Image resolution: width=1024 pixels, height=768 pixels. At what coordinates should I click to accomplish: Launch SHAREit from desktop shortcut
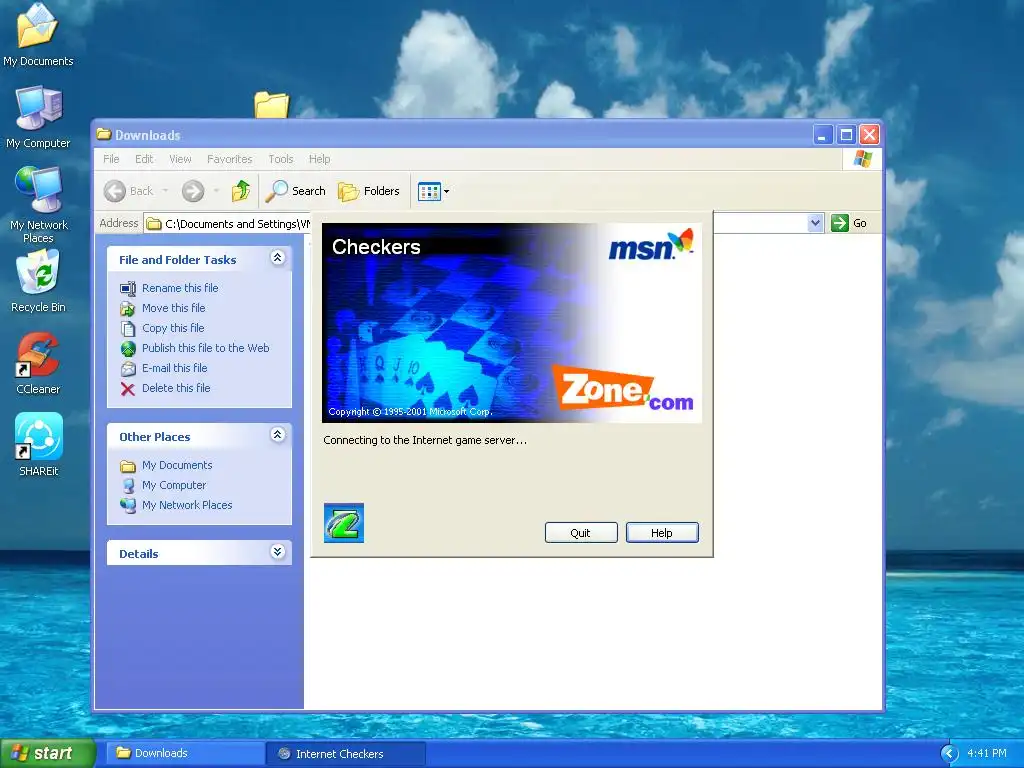39,445
